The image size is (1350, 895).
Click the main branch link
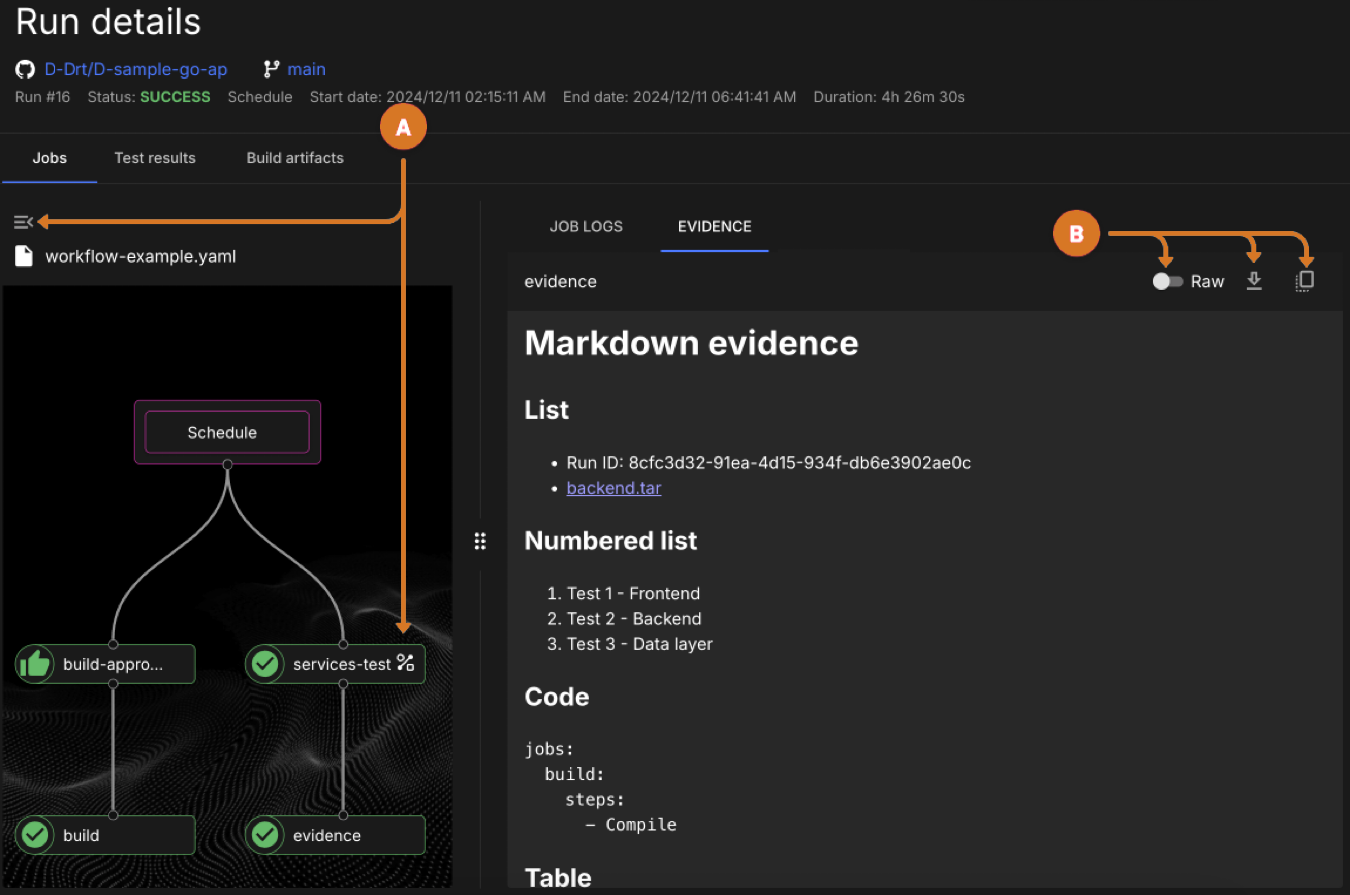click(306, 70)
